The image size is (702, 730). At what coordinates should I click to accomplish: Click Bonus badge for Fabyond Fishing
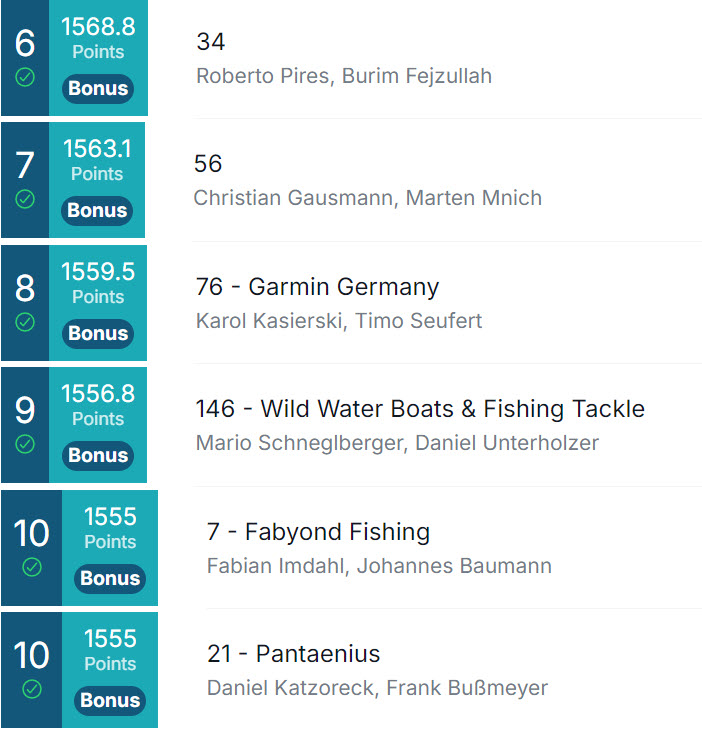110,578
